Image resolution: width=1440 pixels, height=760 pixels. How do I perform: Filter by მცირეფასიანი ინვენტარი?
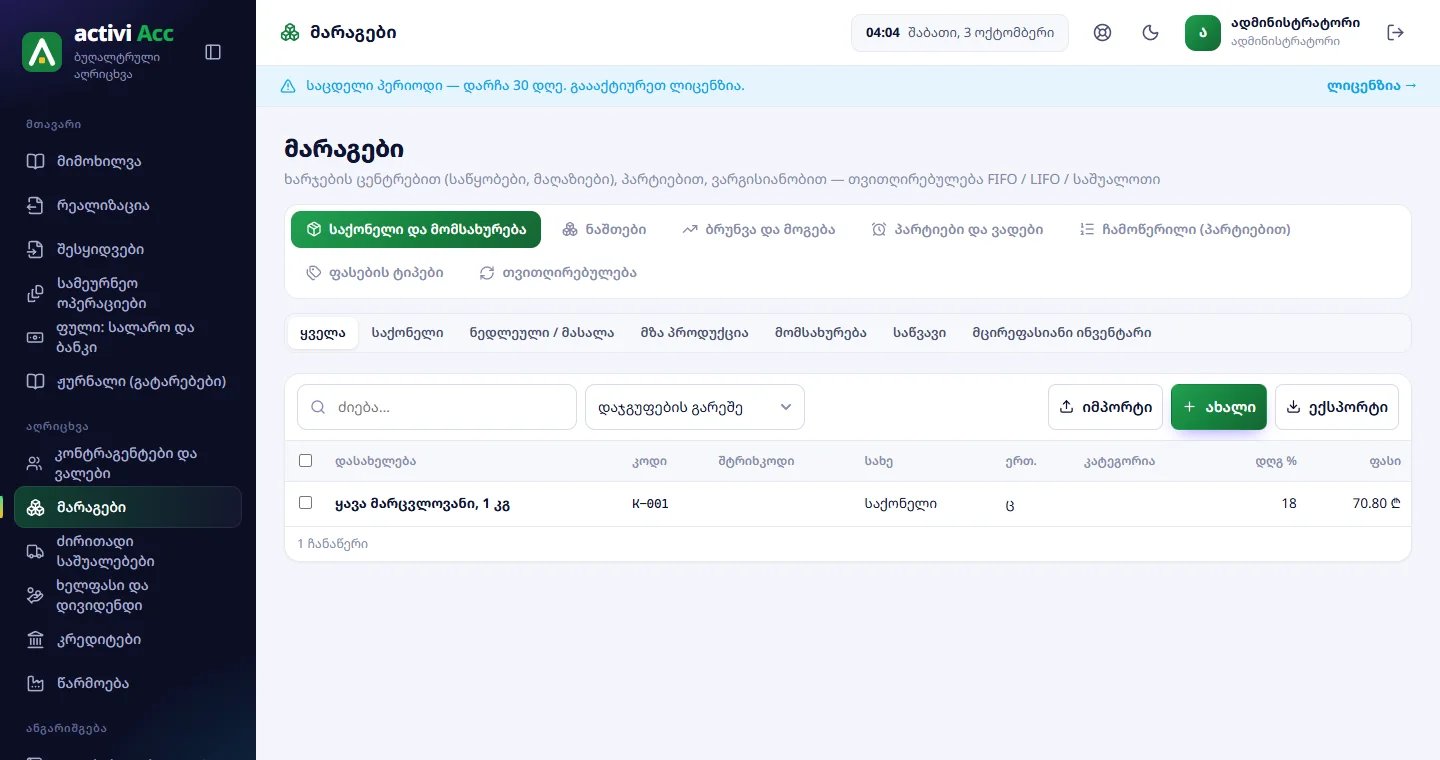tap(1062, 333)
